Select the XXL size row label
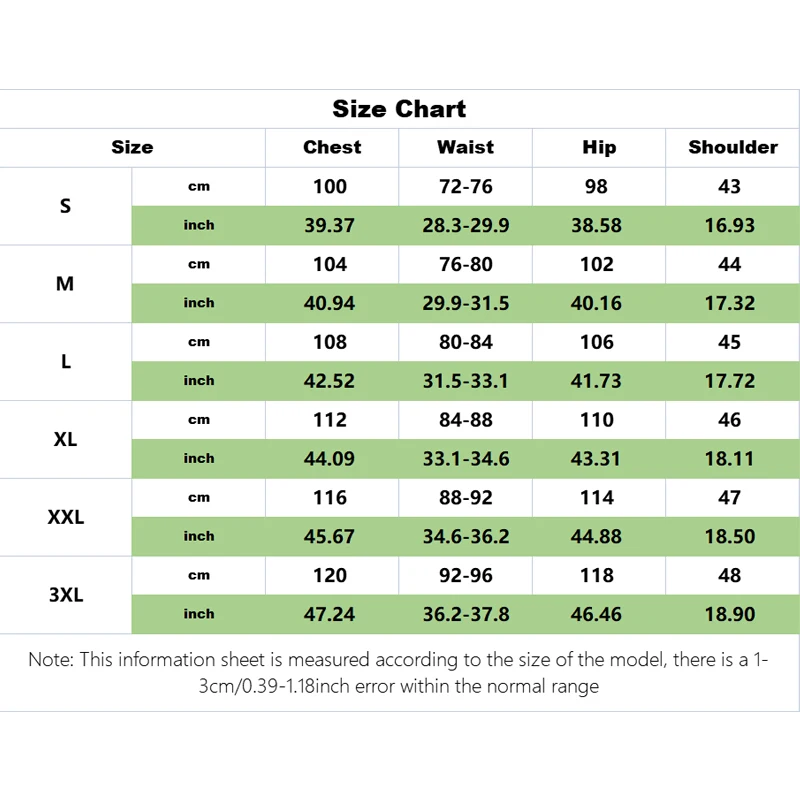Image resolution: width=800 pixels, height=800 pixels. click(66, 517)
